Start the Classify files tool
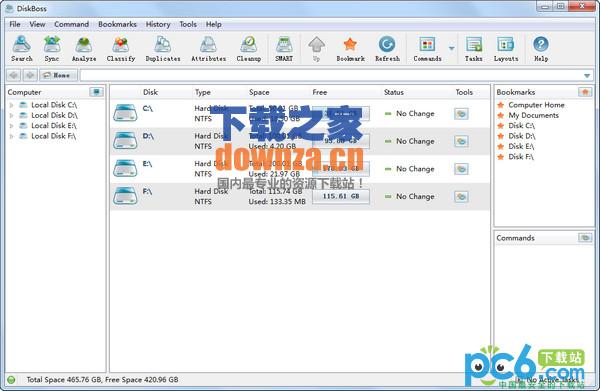The height and width of the screenshot is (391, 600). (121, 49)
